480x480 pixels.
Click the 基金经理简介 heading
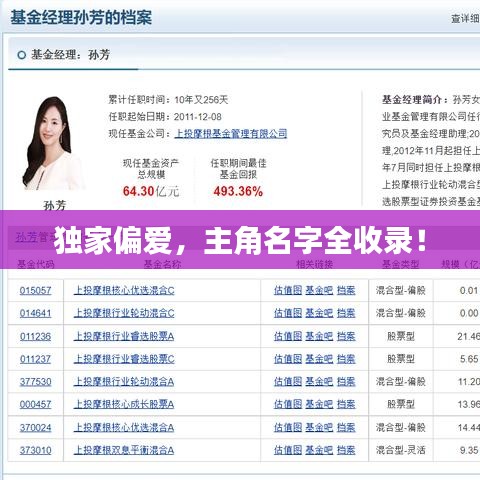click(x=414, y=100)
